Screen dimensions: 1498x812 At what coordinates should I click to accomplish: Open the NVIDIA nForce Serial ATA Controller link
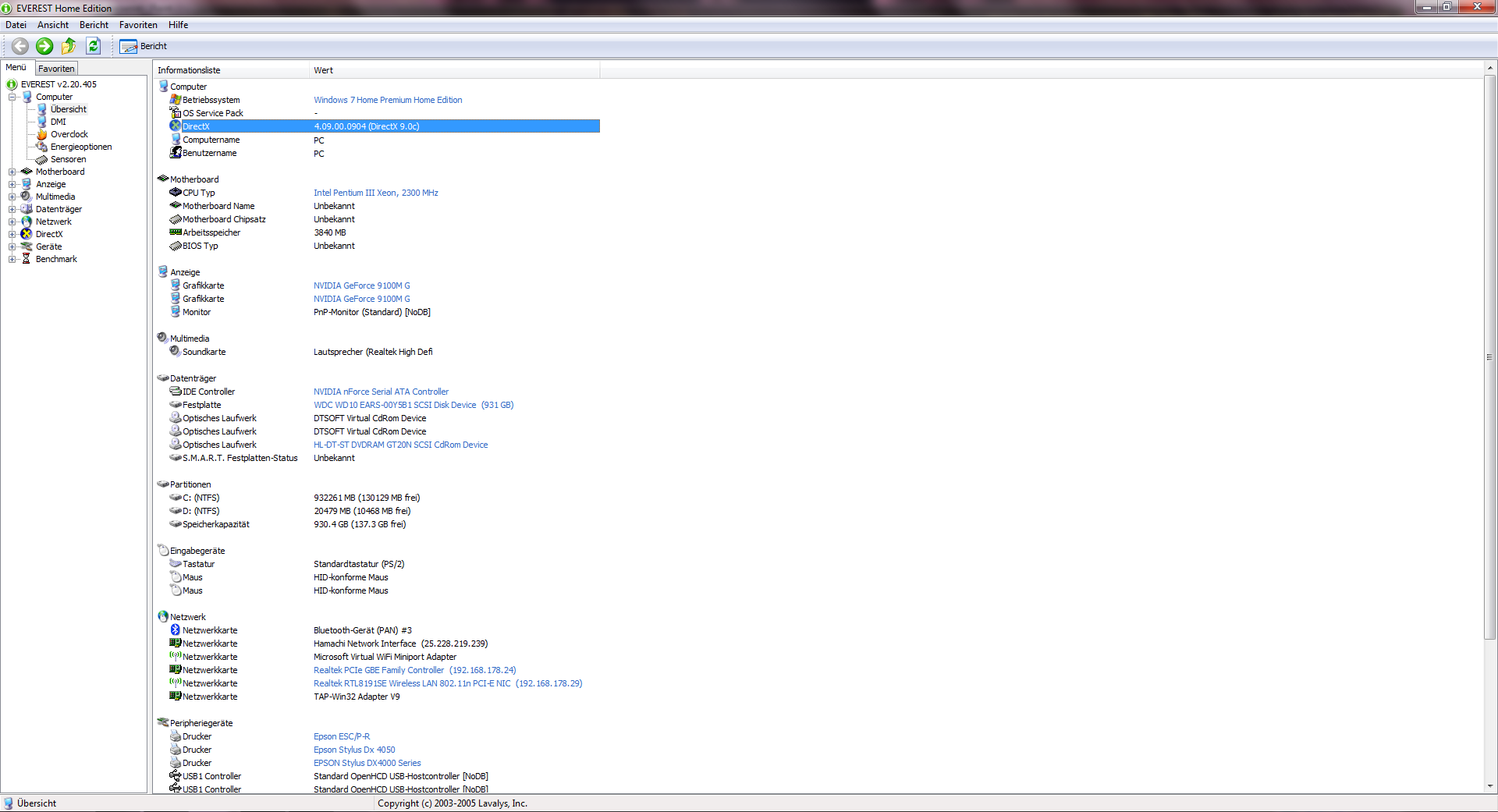(x=381, y=392)
